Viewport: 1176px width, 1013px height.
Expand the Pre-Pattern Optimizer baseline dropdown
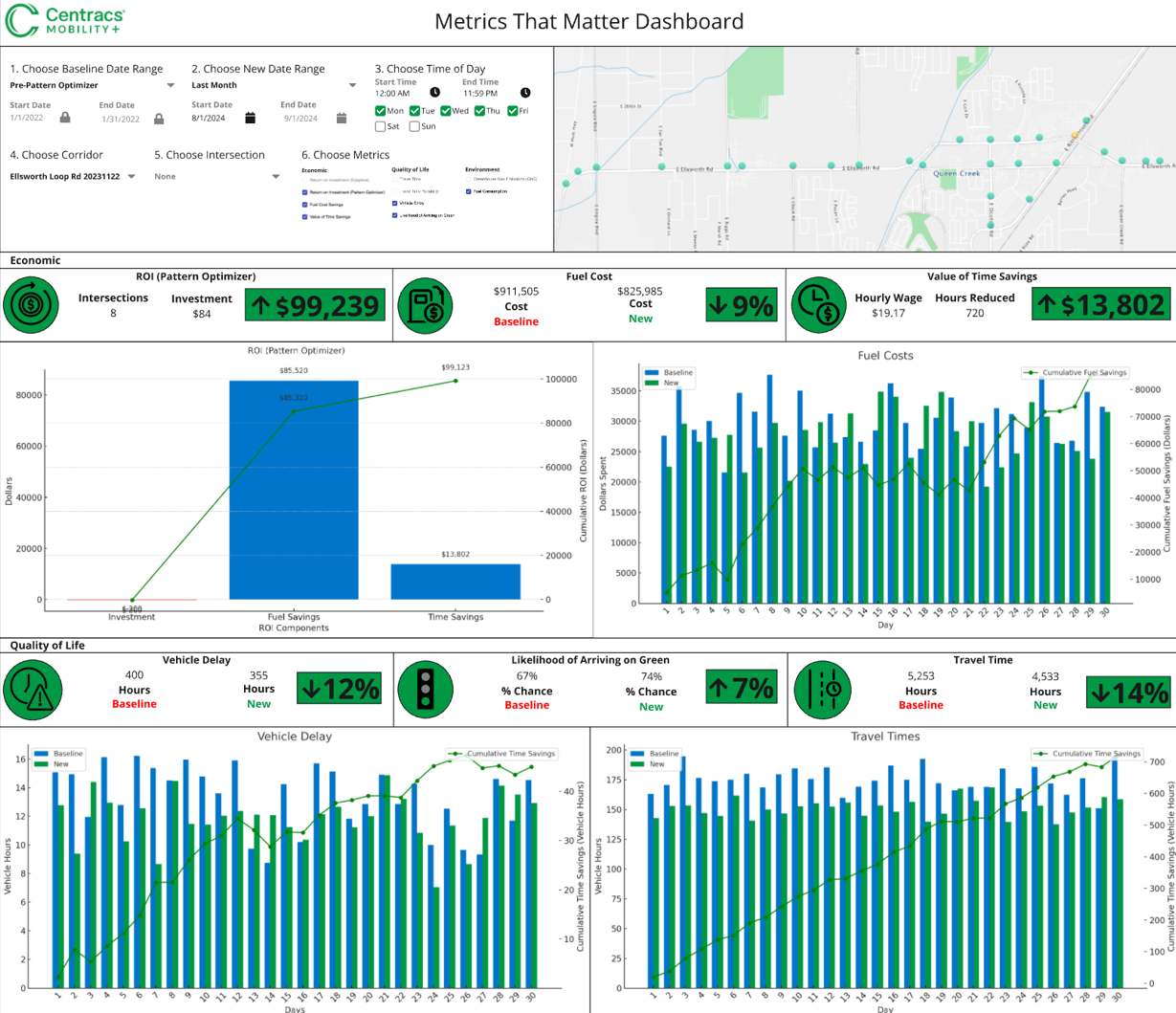click(x=170, y=86)
